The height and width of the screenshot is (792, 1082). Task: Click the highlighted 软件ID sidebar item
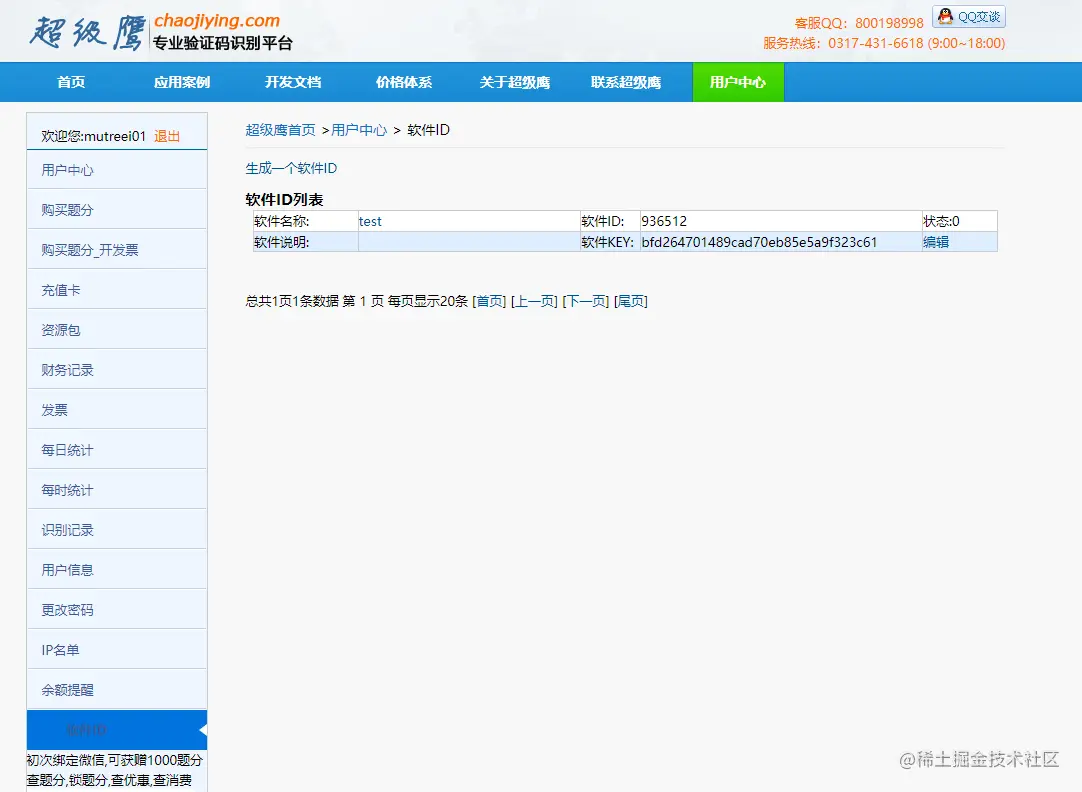pos(117,730)
